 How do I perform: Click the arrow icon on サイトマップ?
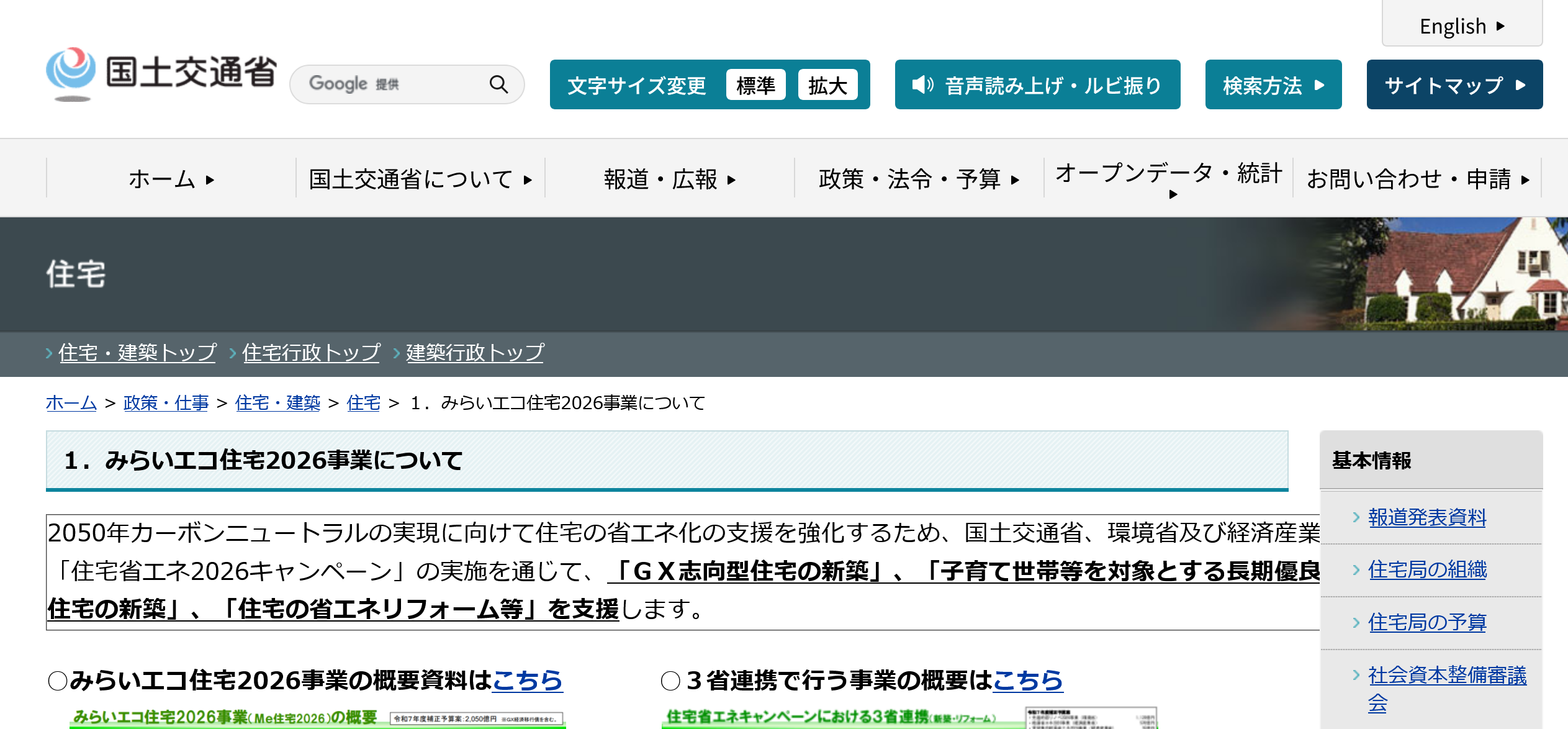[x=1520, y=85]
